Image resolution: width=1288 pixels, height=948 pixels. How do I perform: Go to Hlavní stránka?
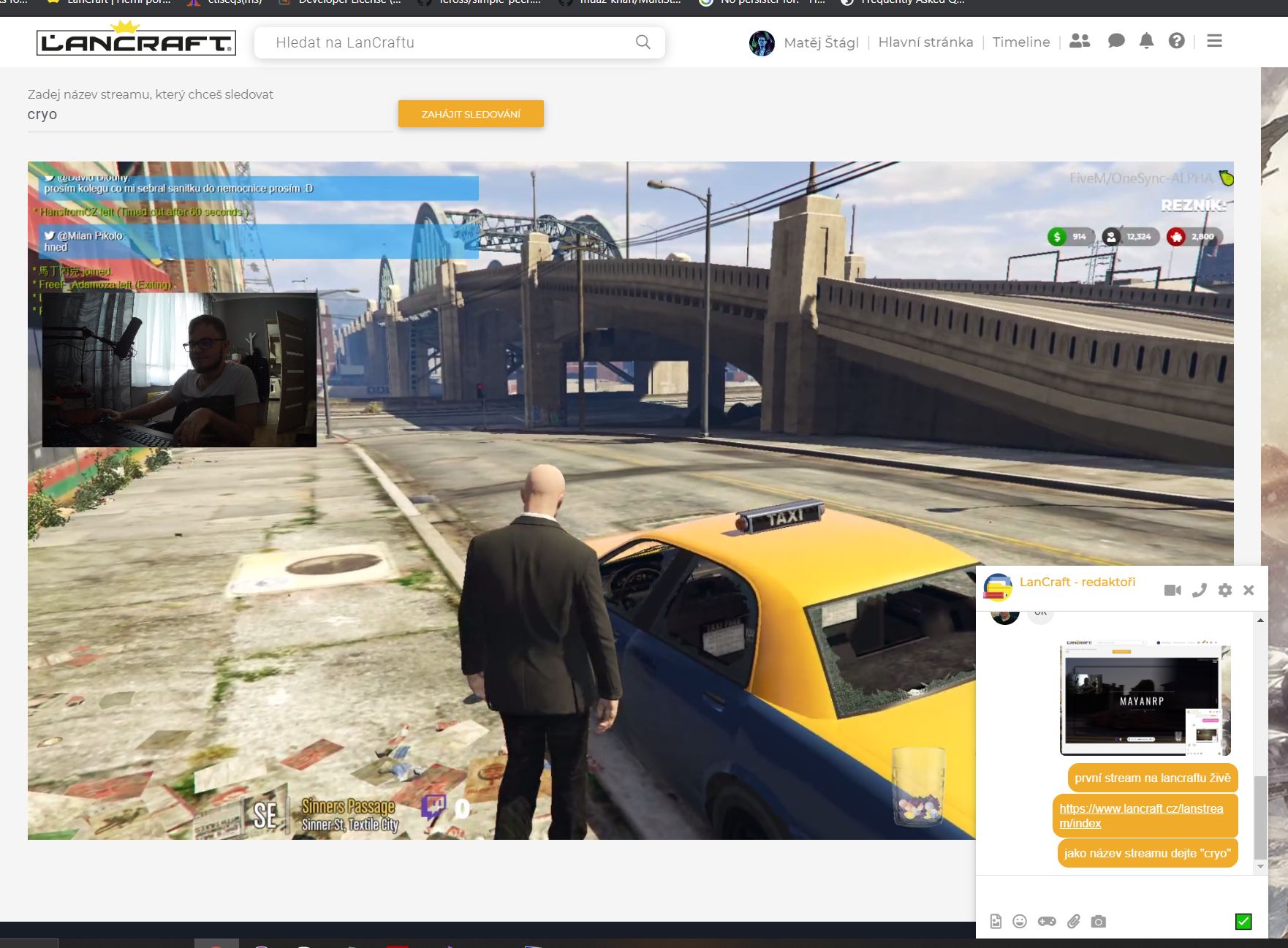[x=925, y=42]
